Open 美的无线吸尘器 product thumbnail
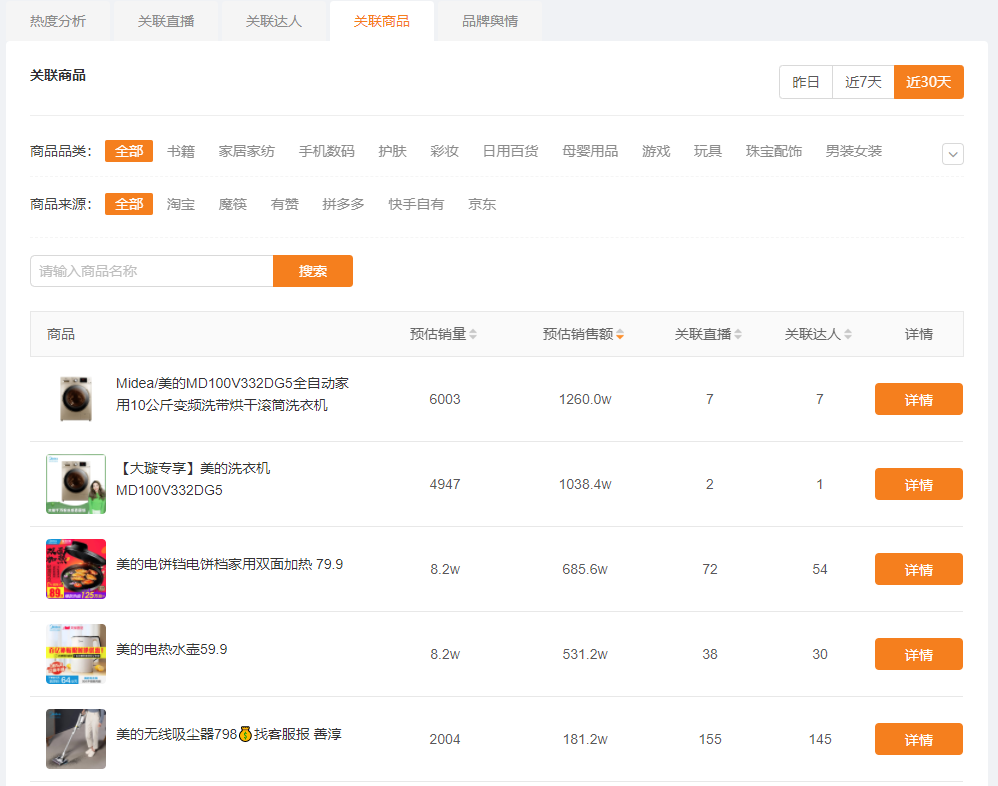Viewport: 998px width, 786px height. tap(76, 739)
